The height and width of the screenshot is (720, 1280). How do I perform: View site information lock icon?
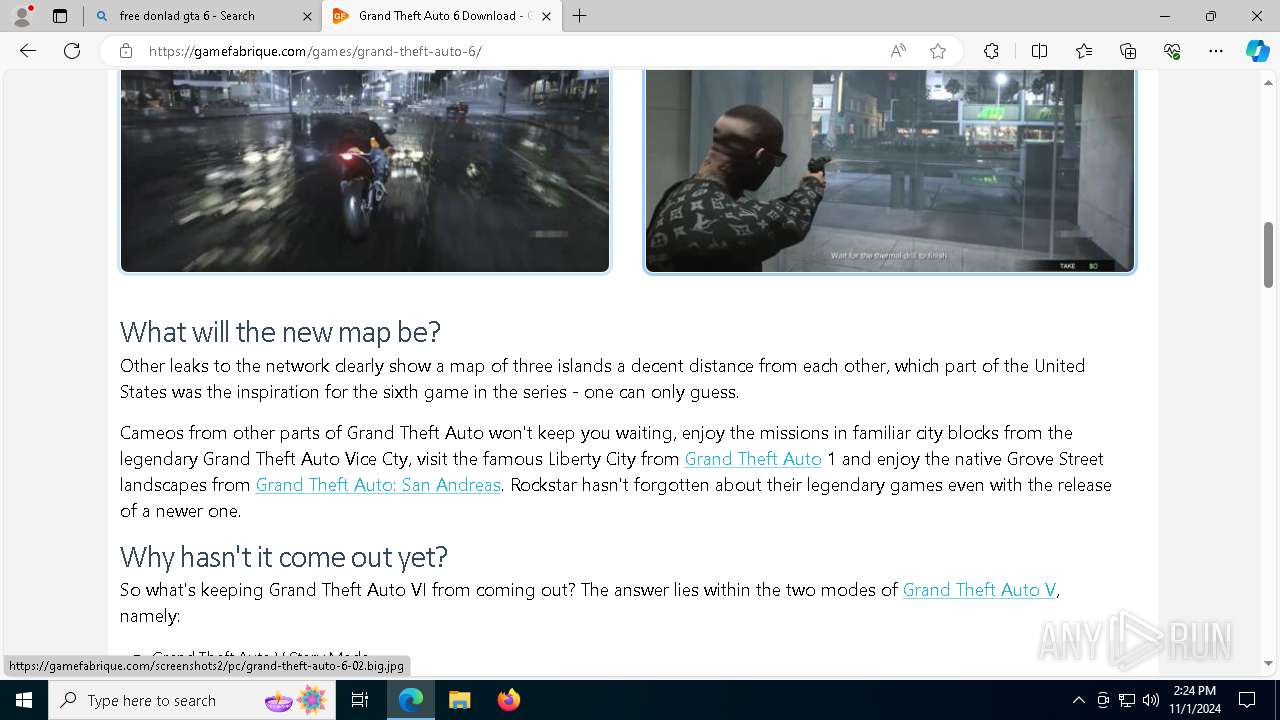tap(126, 51)
